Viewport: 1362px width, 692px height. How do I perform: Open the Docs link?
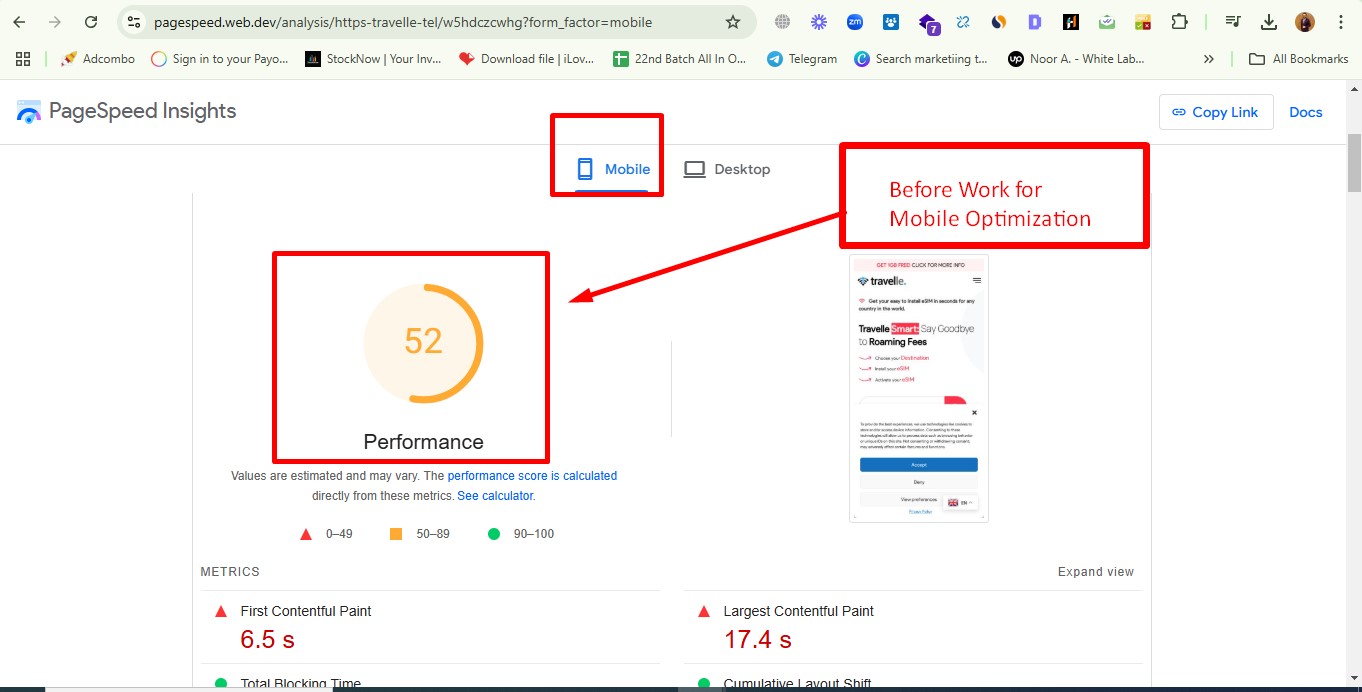tap(1305, 112)
